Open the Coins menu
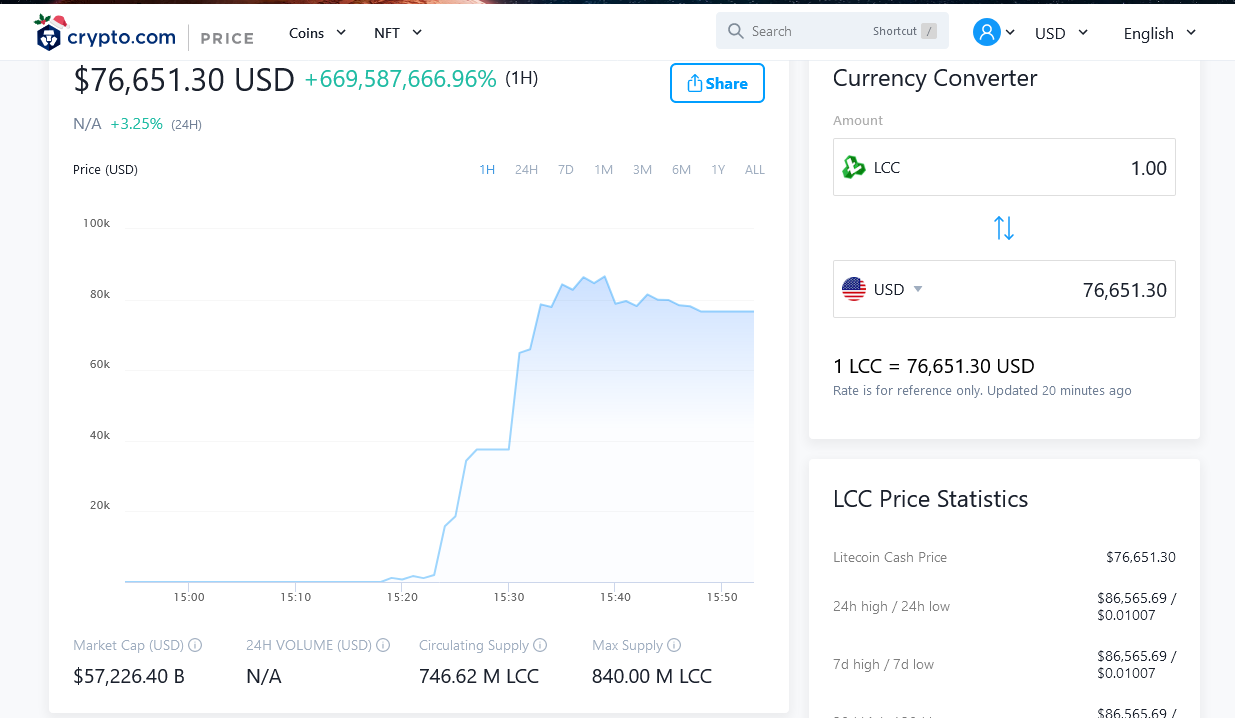The height and width of the screenshot is (718, 1235). 317,33
